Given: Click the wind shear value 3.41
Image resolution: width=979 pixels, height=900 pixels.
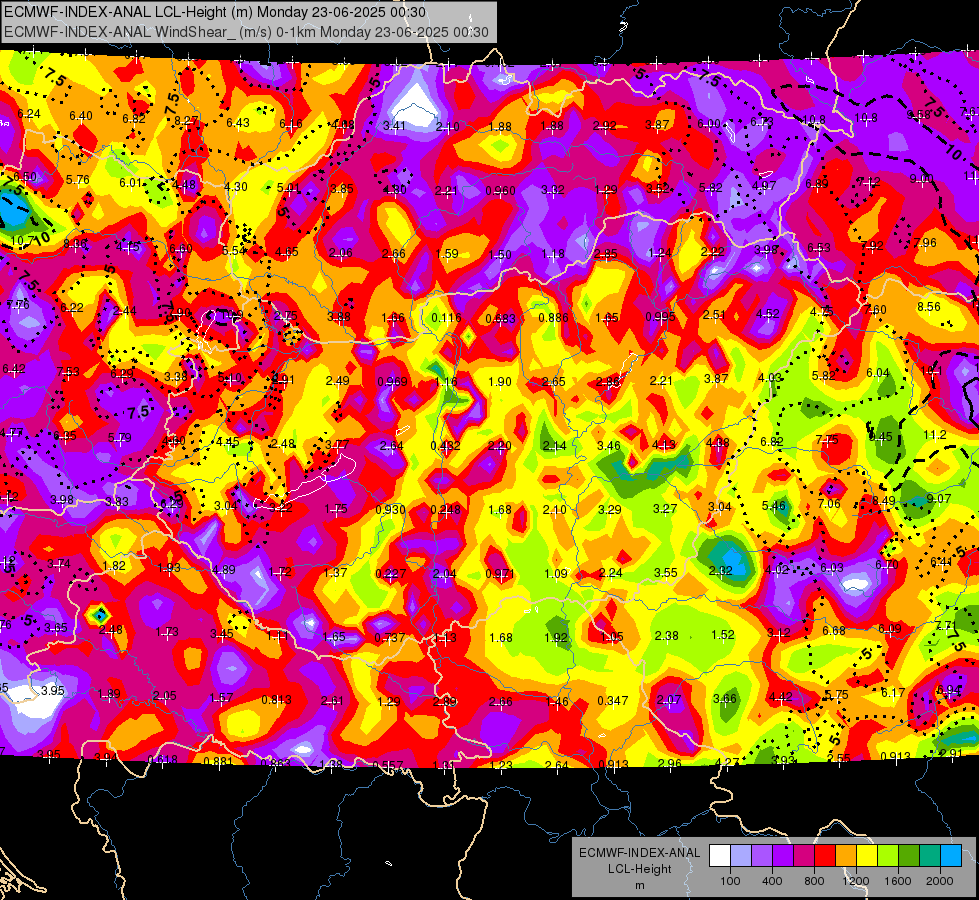Looking at the screenshot, I should 395,126.
